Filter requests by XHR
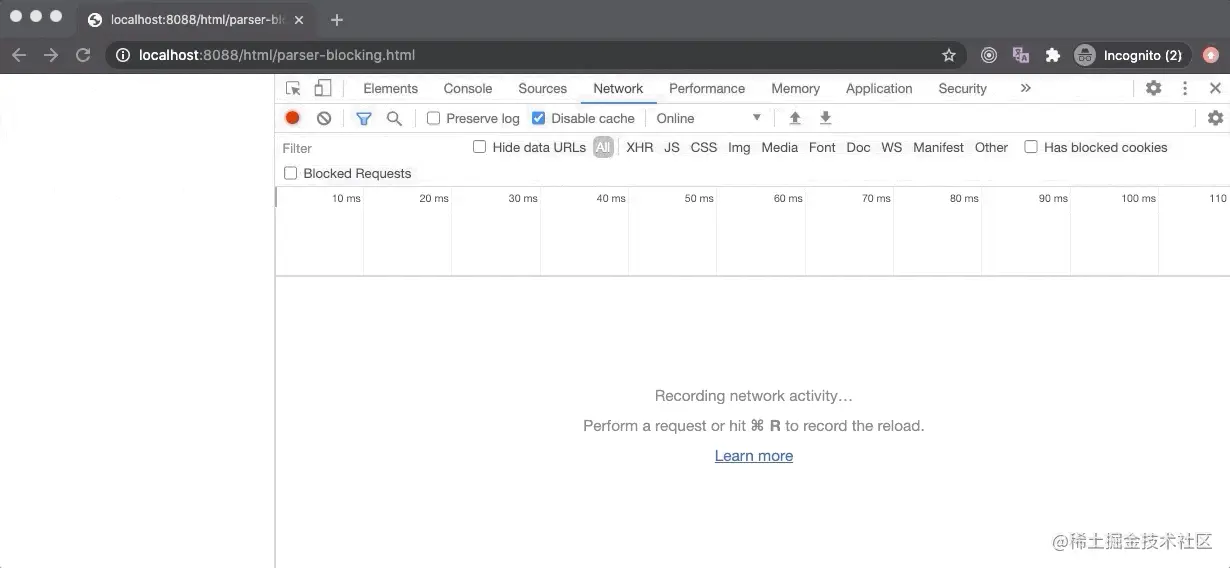 pos(640,147)
